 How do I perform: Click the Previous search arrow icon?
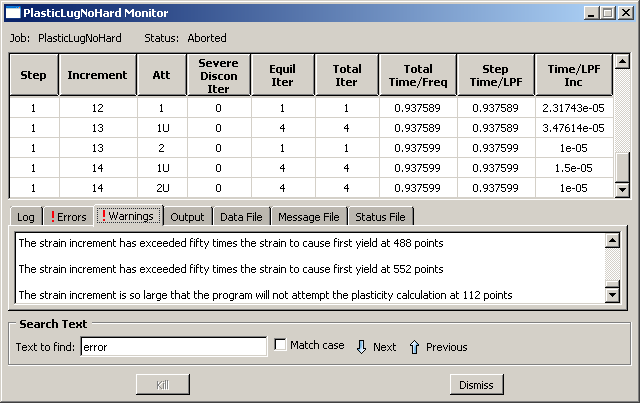pos(414,346)
